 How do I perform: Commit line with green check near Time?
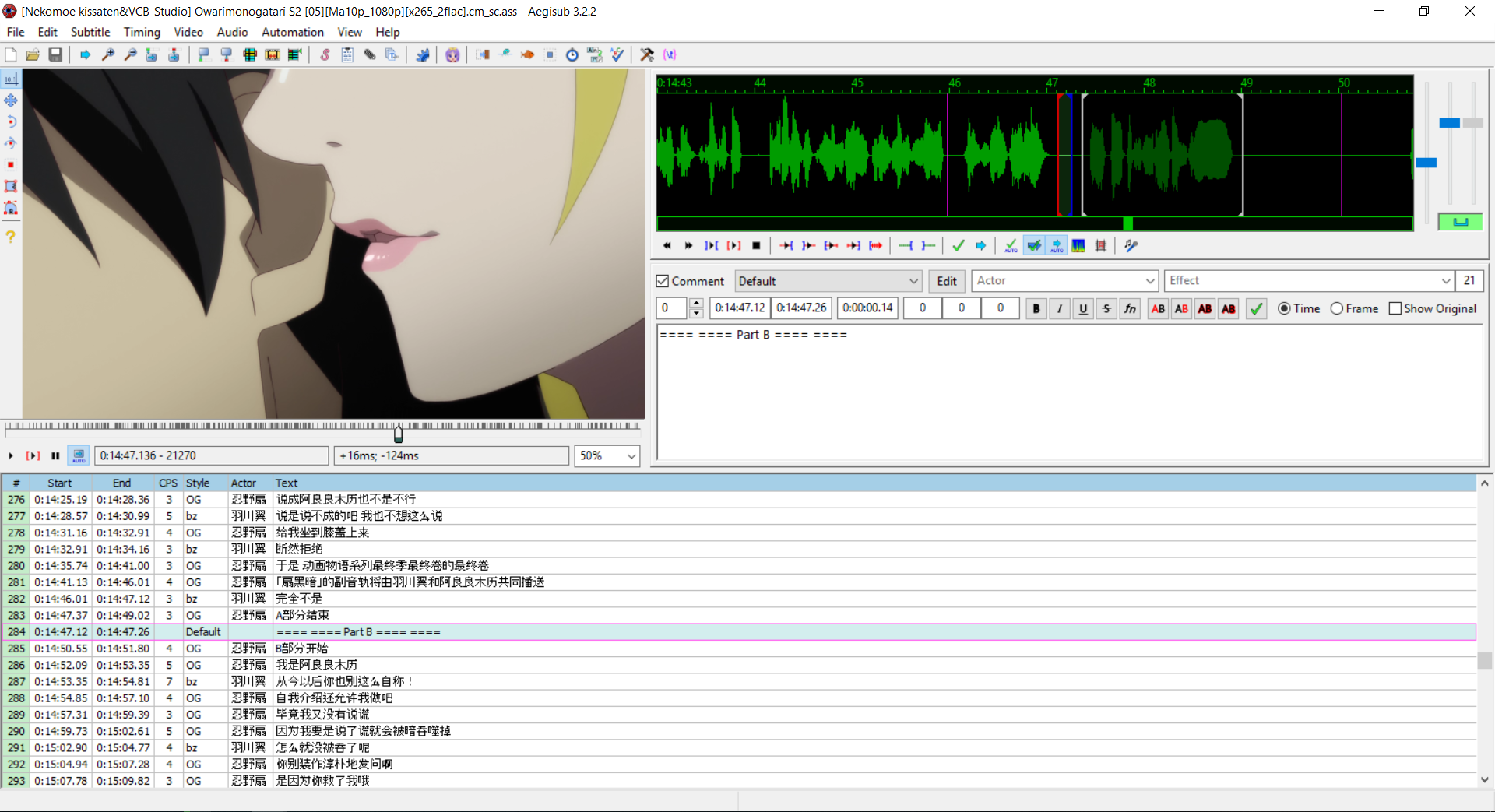click(x=1256, y=308)
